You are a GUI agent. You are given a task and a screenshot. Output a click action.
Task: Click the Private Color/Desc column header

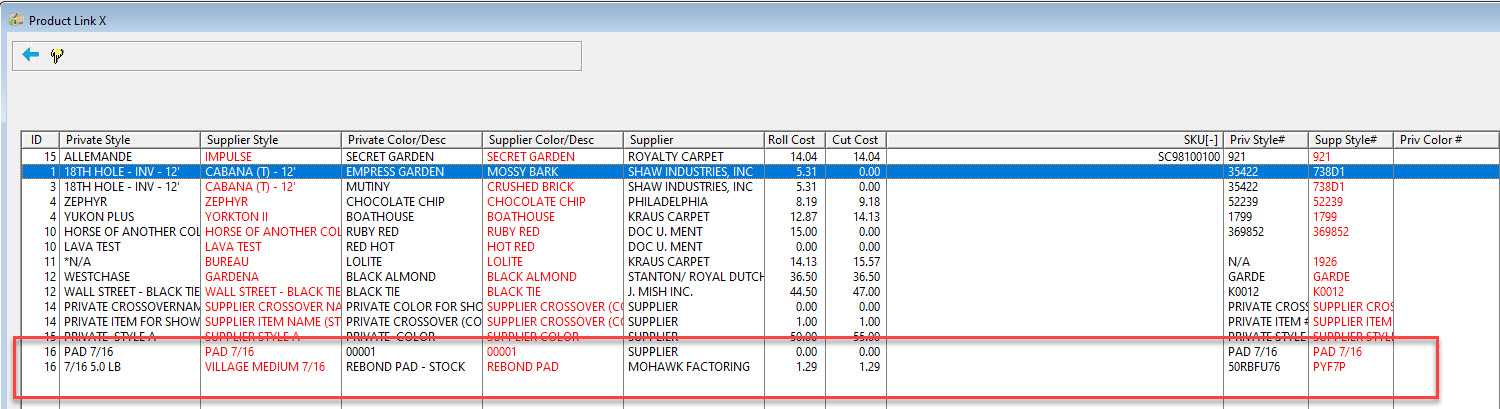(x=412, y=140)
